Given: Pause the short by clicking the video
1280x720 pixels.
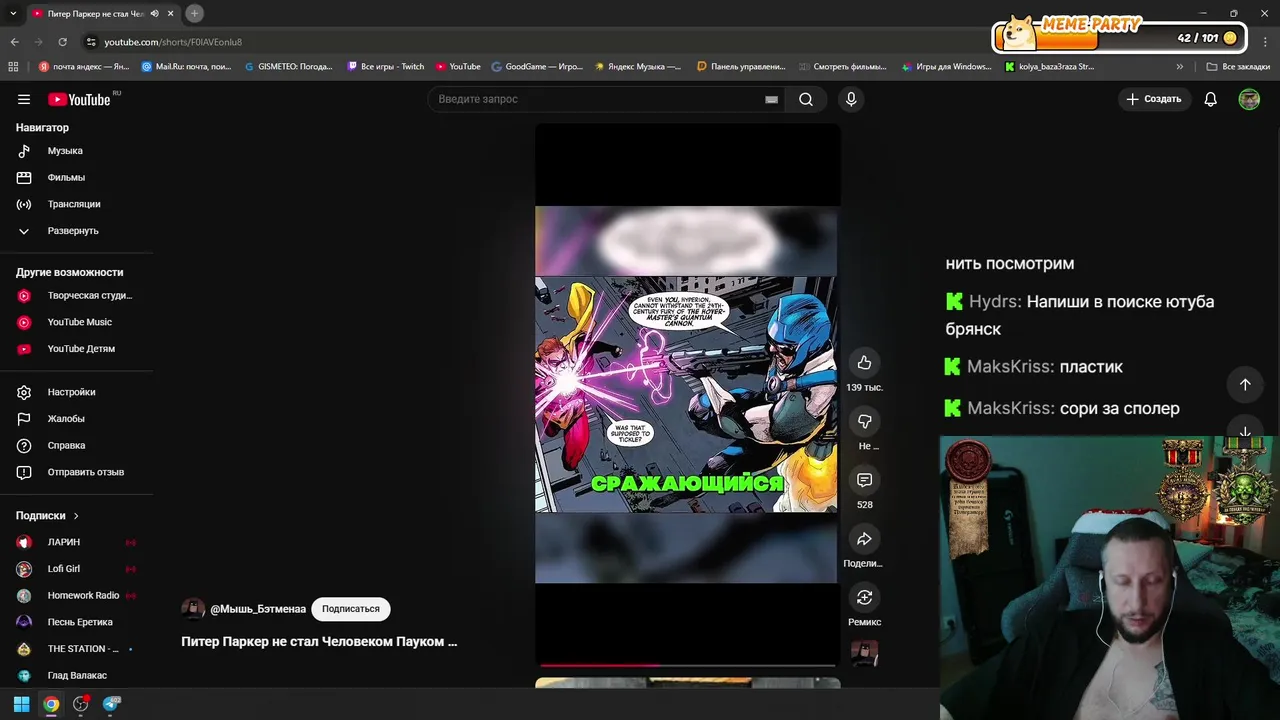Looking at the screenshot, I should [x=687, y=395].
